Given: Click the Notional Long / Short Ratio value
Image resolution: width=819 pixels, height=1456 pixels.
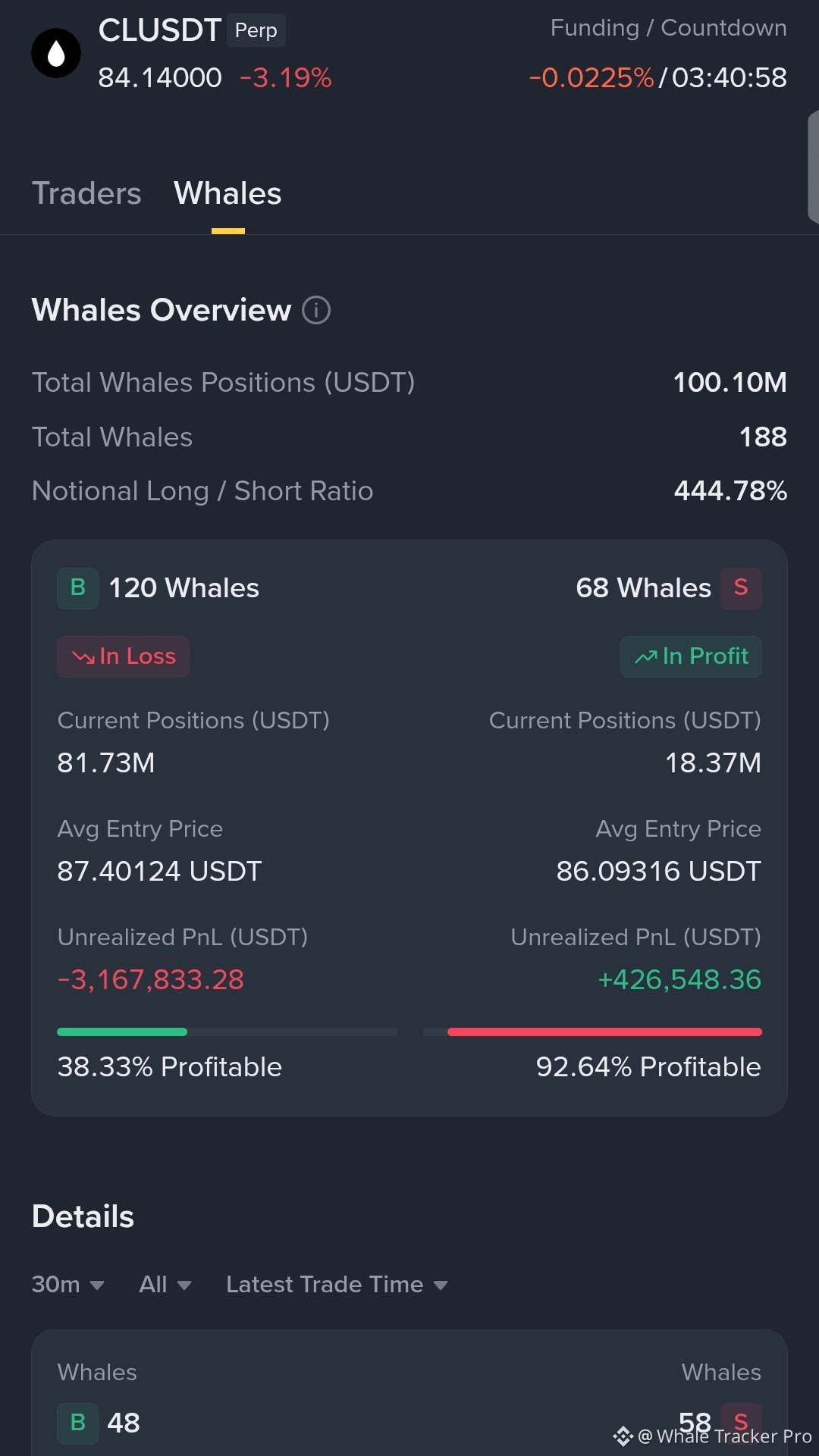Looking at the screenshot, I should point(730,491).
